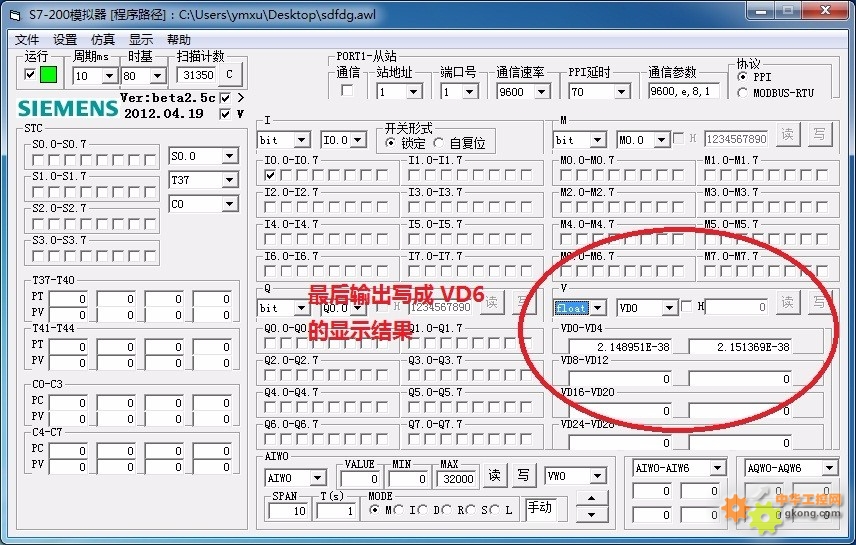Open the 时基 dropdown showing 80
Image resolution: width=856 pixels, height=545 pixels.
point(158,75)
